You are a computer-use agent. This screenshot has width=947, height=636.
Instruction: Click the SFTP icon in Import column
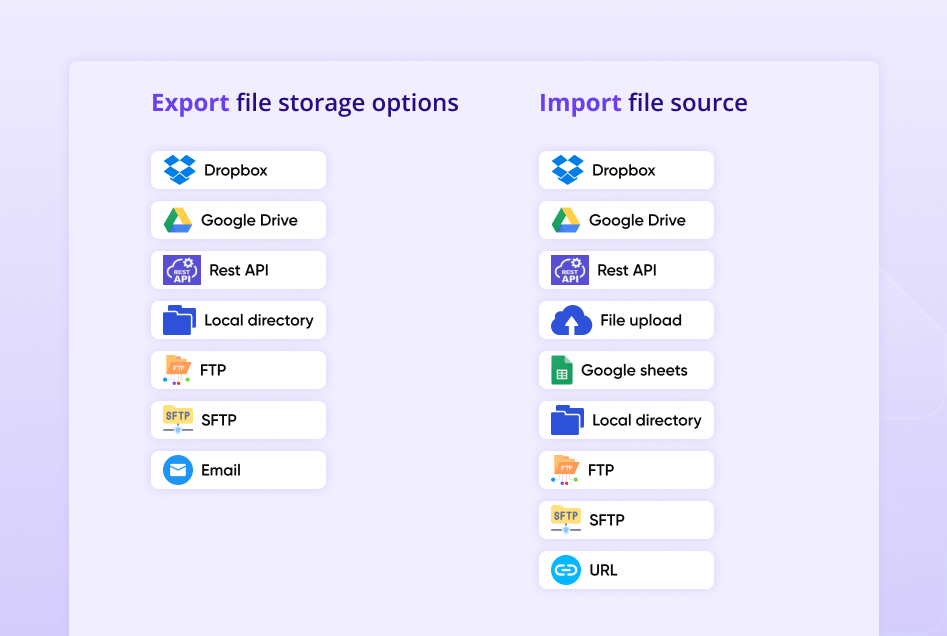coord(565,519)
